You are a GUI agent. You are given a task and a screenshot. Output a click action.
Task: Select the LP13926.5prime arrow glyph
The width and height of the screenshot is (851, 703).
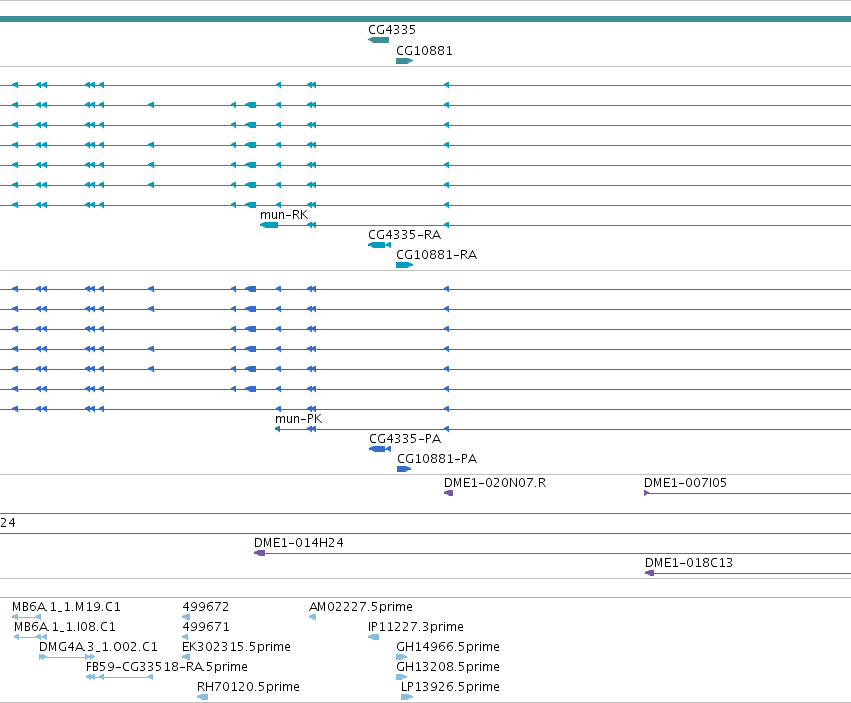(x=407, y=697)
